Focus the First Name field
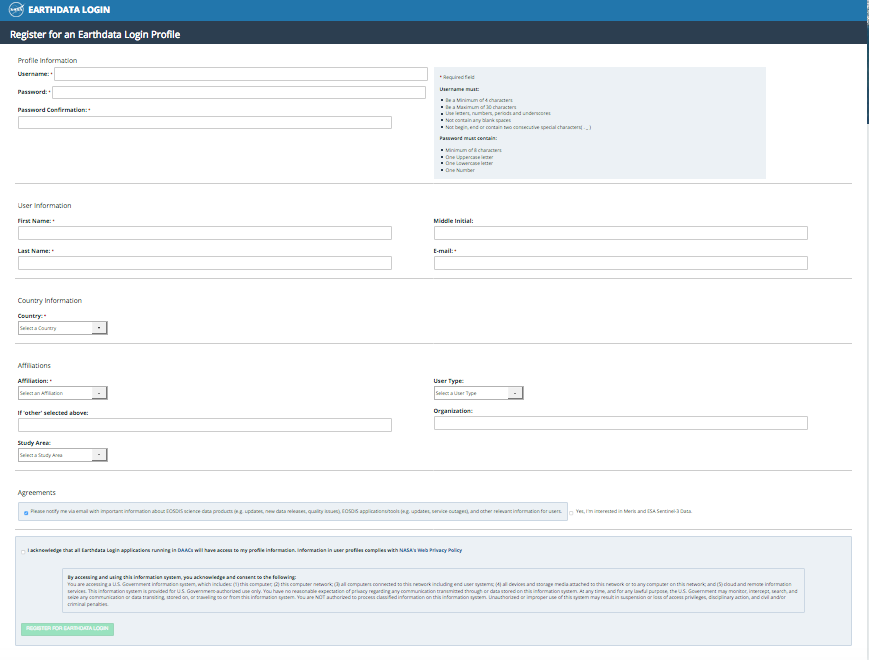This screenshot has width=869, height=660. [205, 233]
